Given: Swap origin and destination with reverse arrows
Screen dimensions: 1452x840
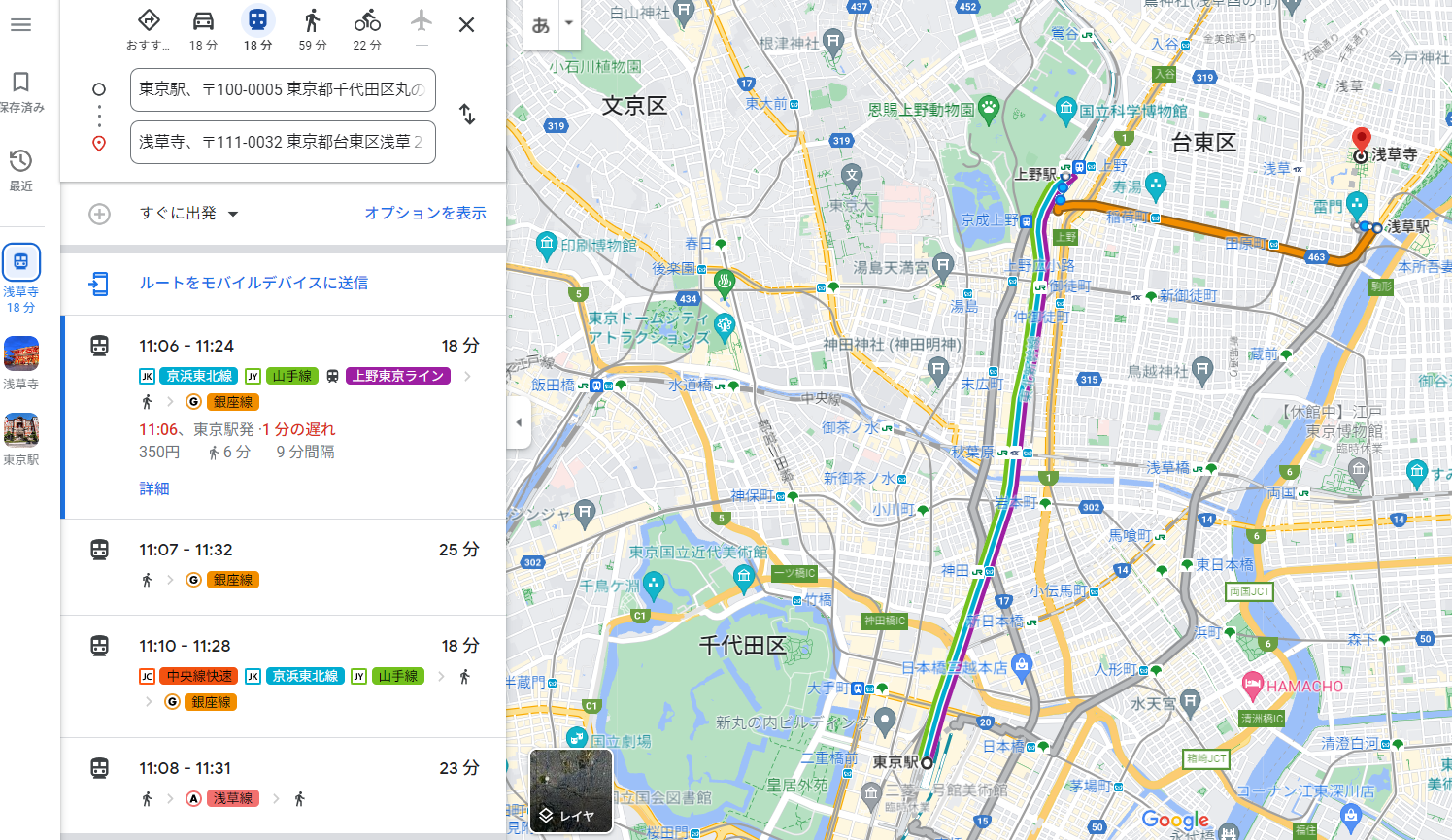Looking at the screenshot, I should [x=467, y=114].
